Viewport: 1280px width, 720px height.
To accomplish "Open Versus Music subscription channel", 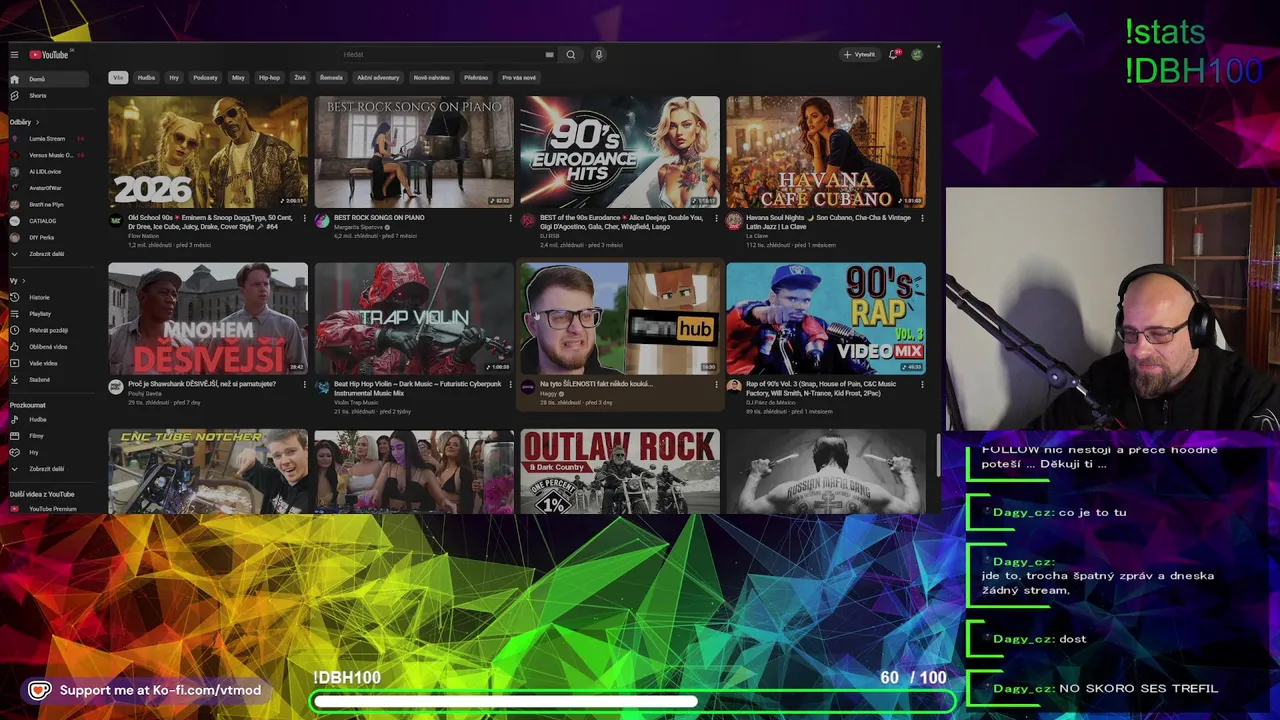I will (49, 155).
